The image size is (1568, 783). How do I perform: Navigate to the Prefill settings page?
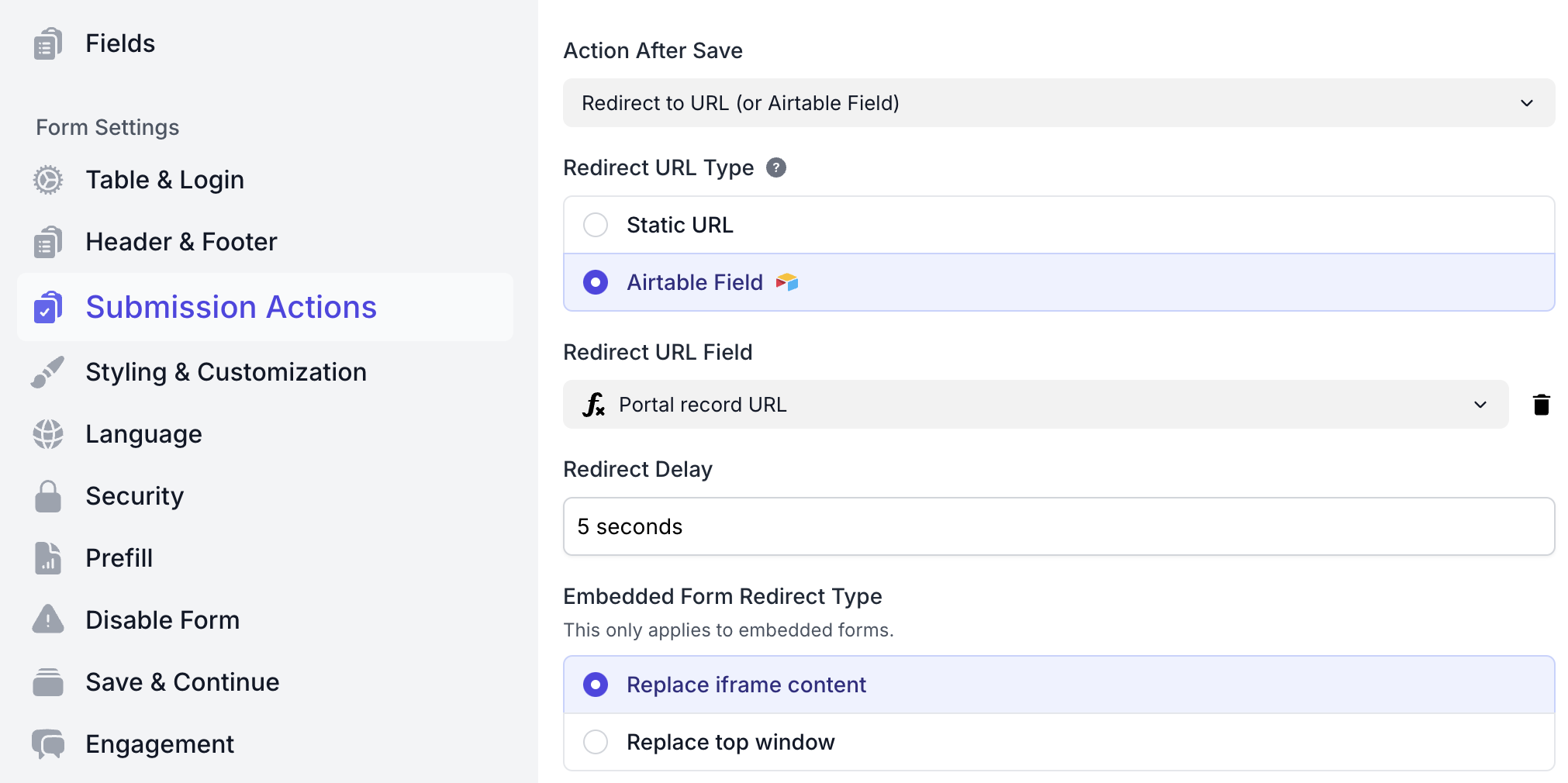point(119,558)
